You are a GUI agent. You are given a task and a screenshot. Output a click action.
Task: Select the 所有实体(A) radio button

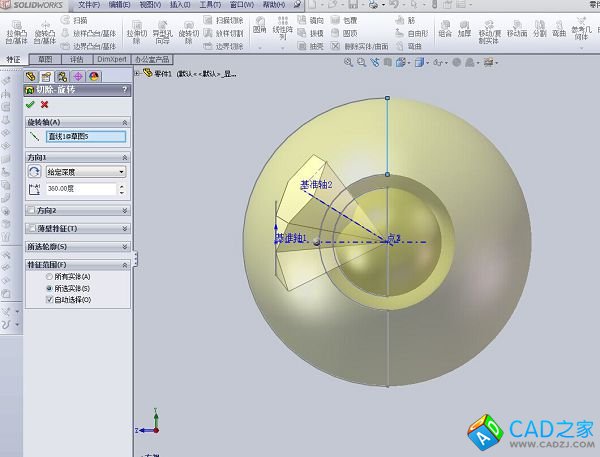click(50, 276)
